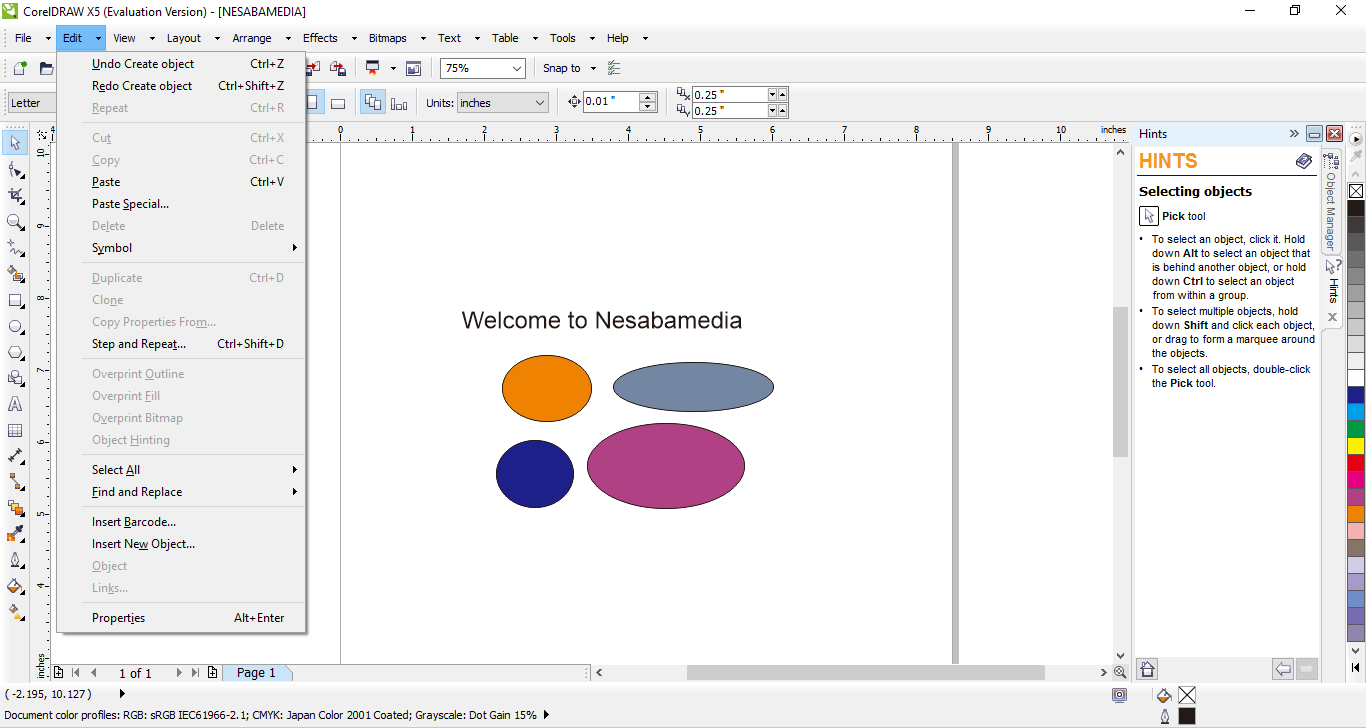Toggle the Current page layout button
The width and height of the screenshot is (1366, 728).
coord(399,103)
